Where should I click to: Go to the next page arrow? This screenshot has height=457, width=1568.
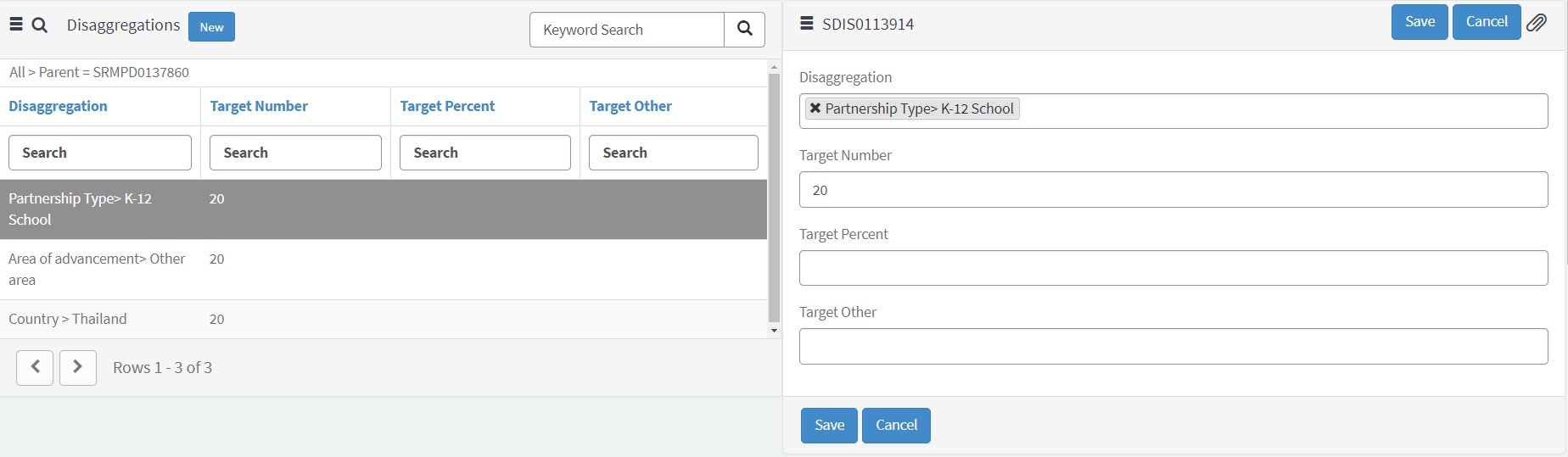point(77,367)
